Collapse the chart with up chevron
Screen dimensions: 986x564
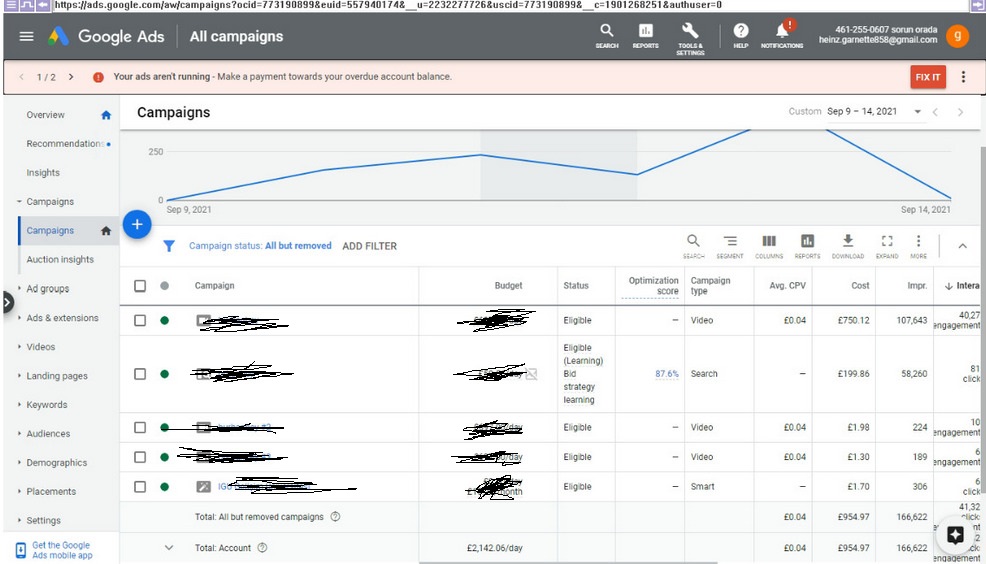(962, 246)
